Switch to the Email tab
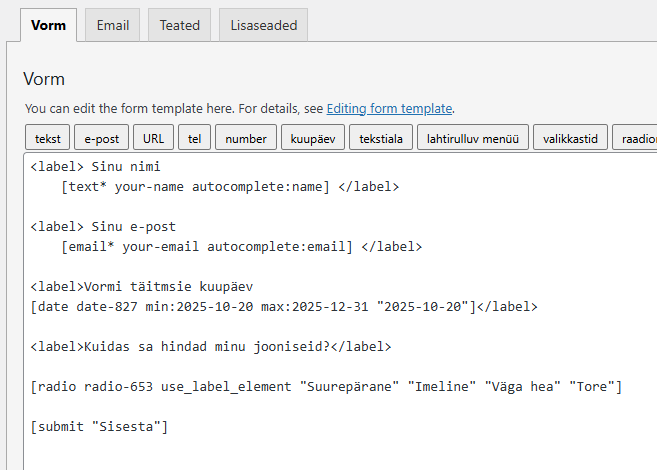The image size is (657, 470). [112, 25]
